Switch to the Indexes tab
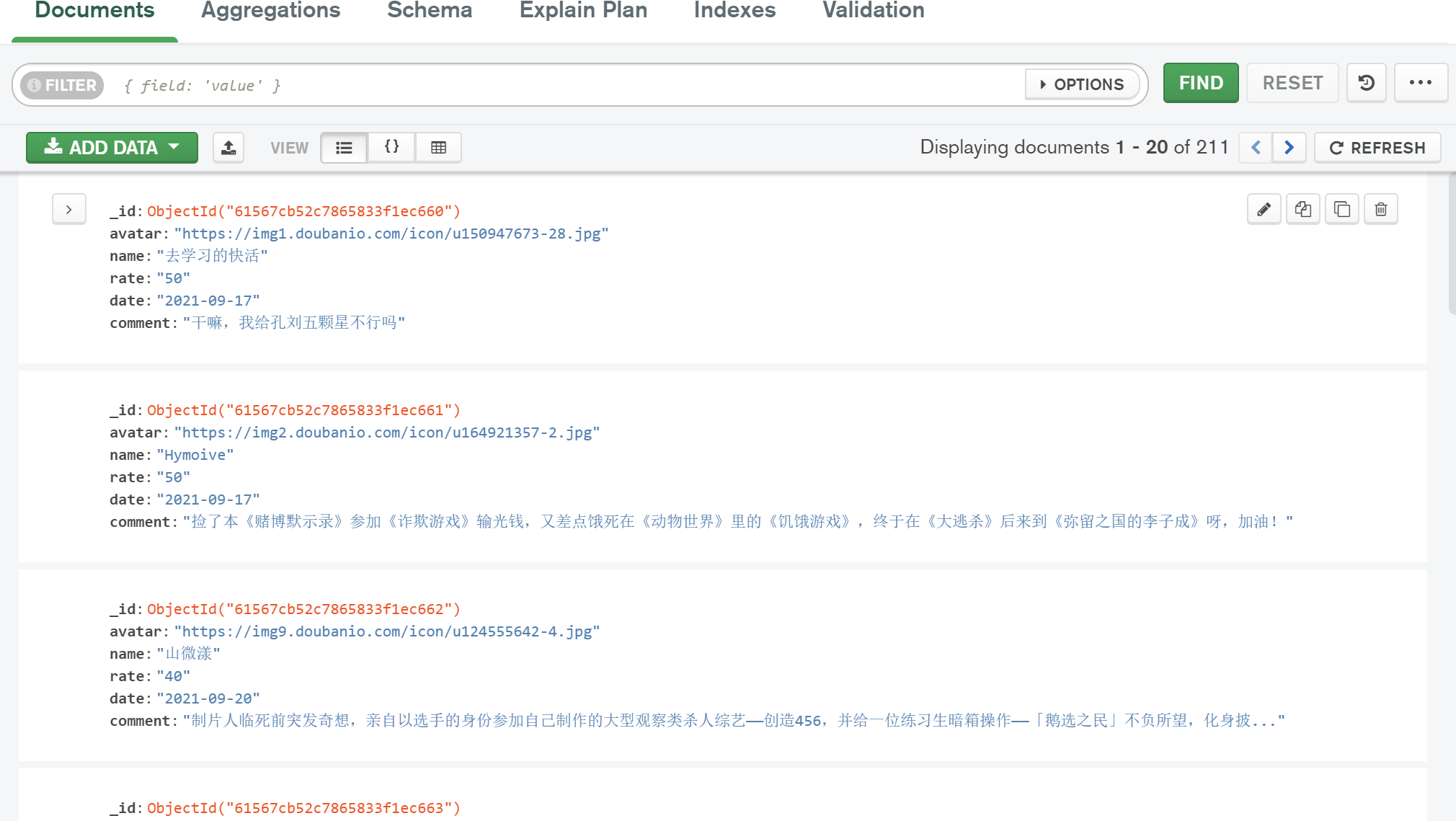Image resolution: width=1456 pixels, height=821 pixels. pyautogui.click(x=734, y=11)
